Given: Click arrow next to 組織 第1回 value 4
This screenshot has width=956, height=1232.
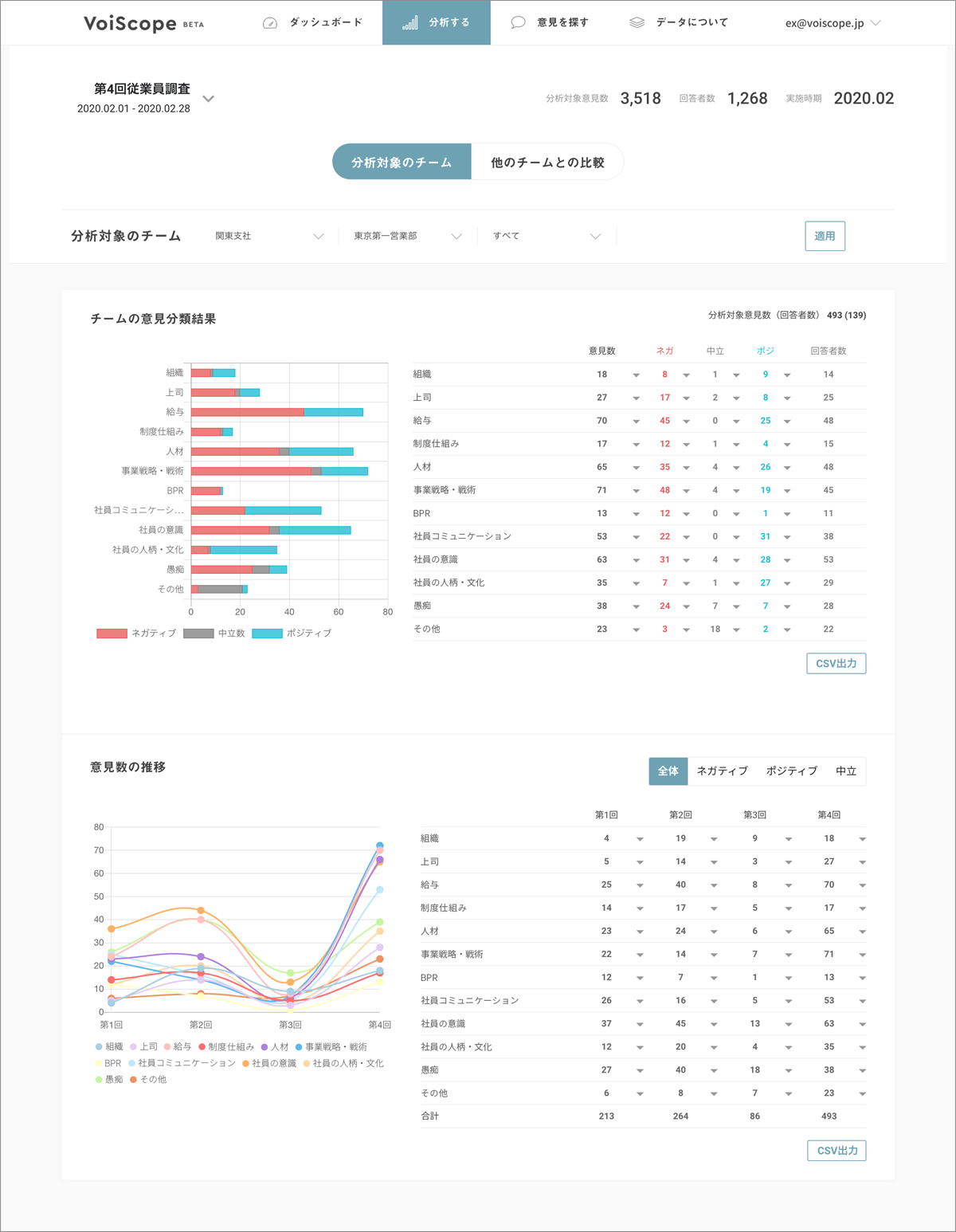Looking at the screenshot, I should pyautogui.click(x=640, y=839).
